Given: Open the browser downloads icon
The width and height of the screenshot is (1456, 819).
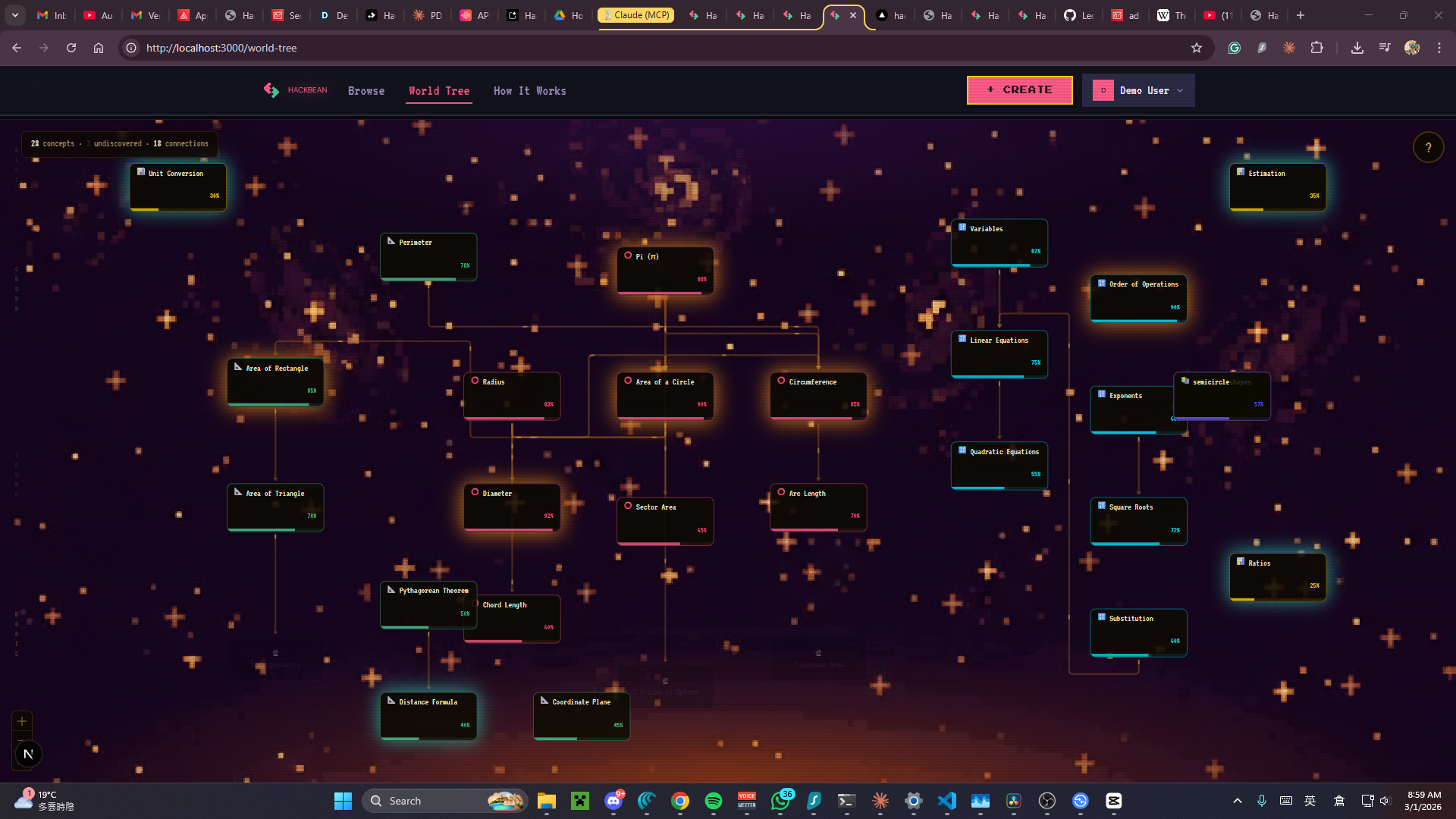Looking at the screenshot, I should pos(1357,48).
